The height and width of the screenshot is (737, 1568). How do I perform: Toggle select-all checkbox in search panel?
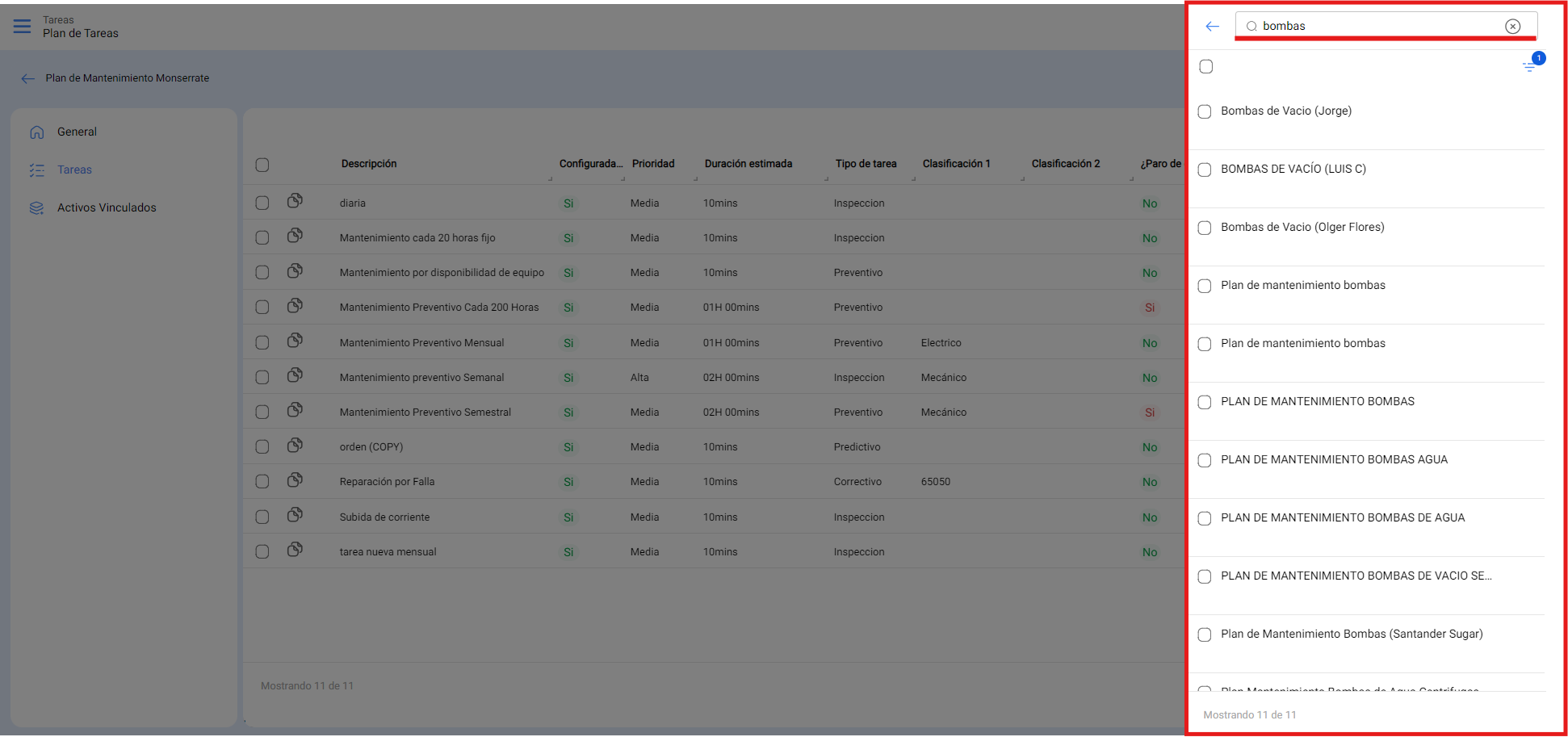pos(1206,67)
